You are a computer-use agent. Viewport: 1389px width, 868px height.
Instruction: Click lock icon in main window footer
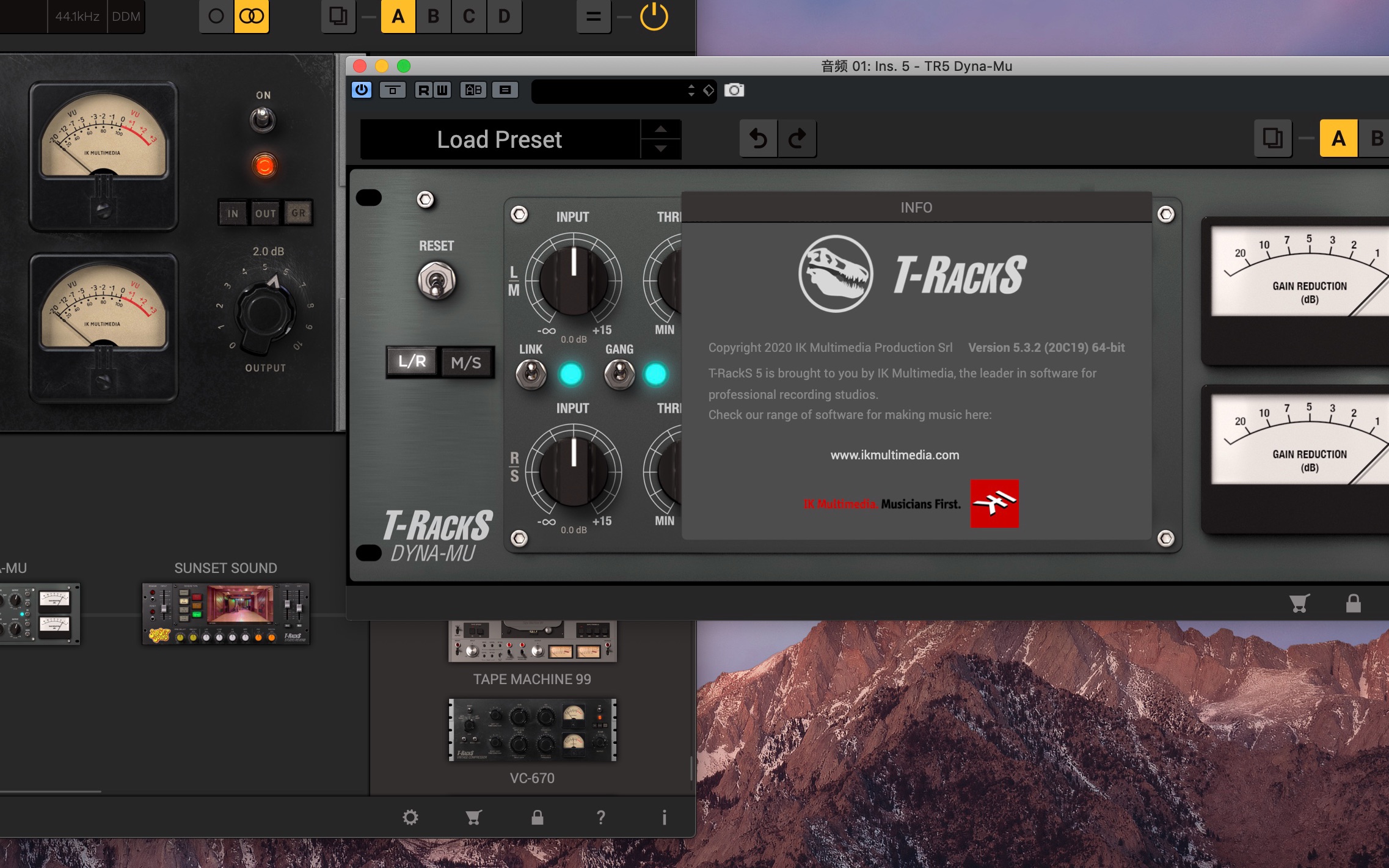click(x=537, y=817)
